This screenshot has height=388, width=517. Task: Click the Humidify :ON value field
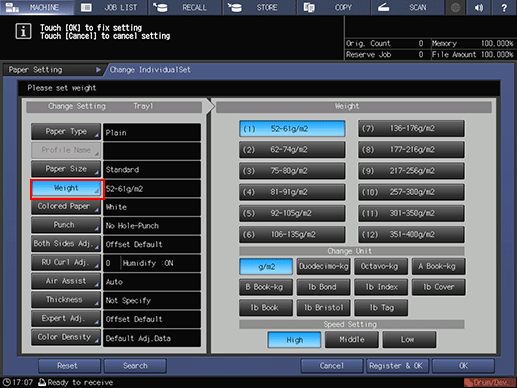tap(161, 263)
